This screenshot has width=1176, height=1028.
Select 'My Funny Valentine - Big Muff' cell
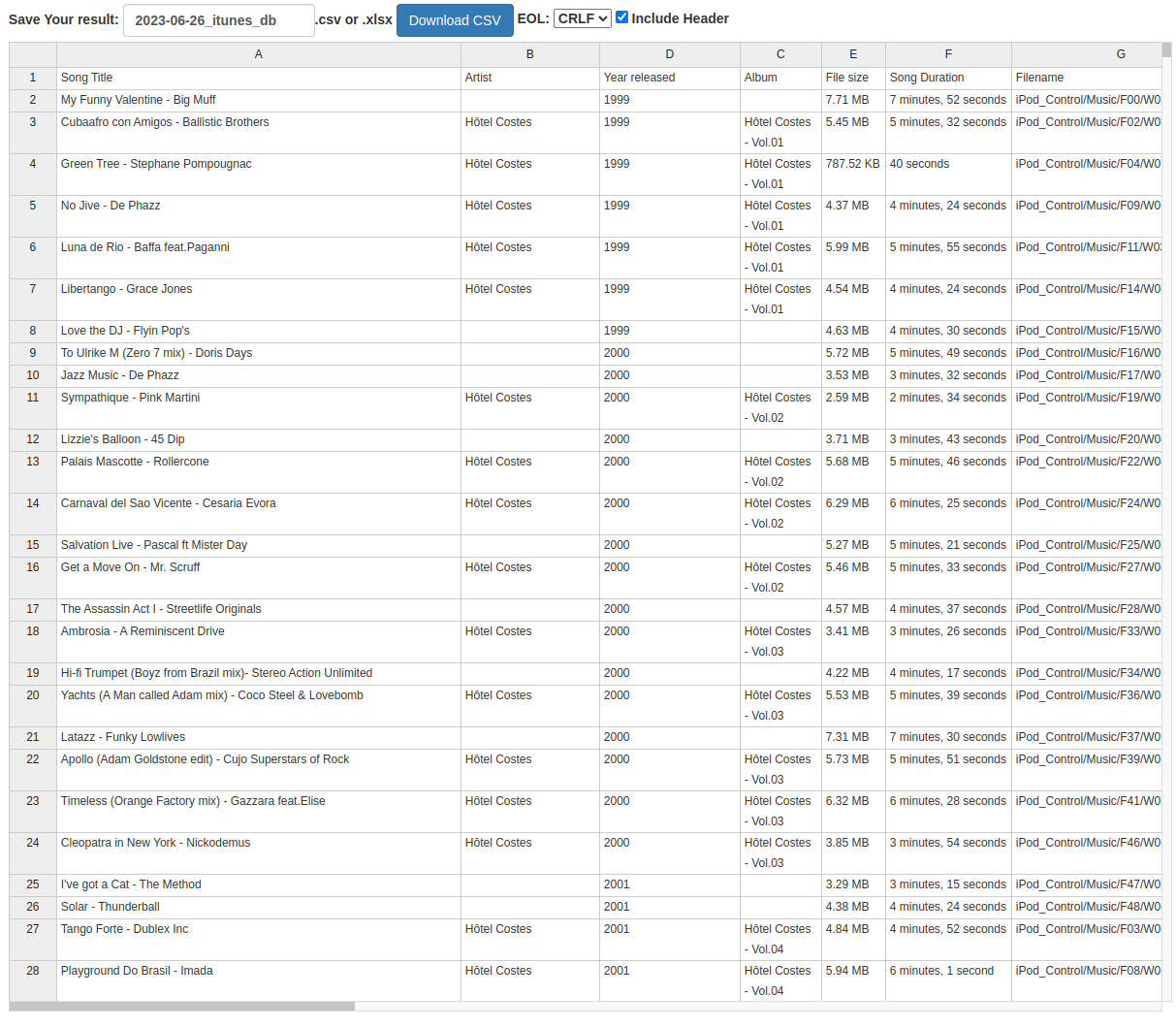[259, 100]
